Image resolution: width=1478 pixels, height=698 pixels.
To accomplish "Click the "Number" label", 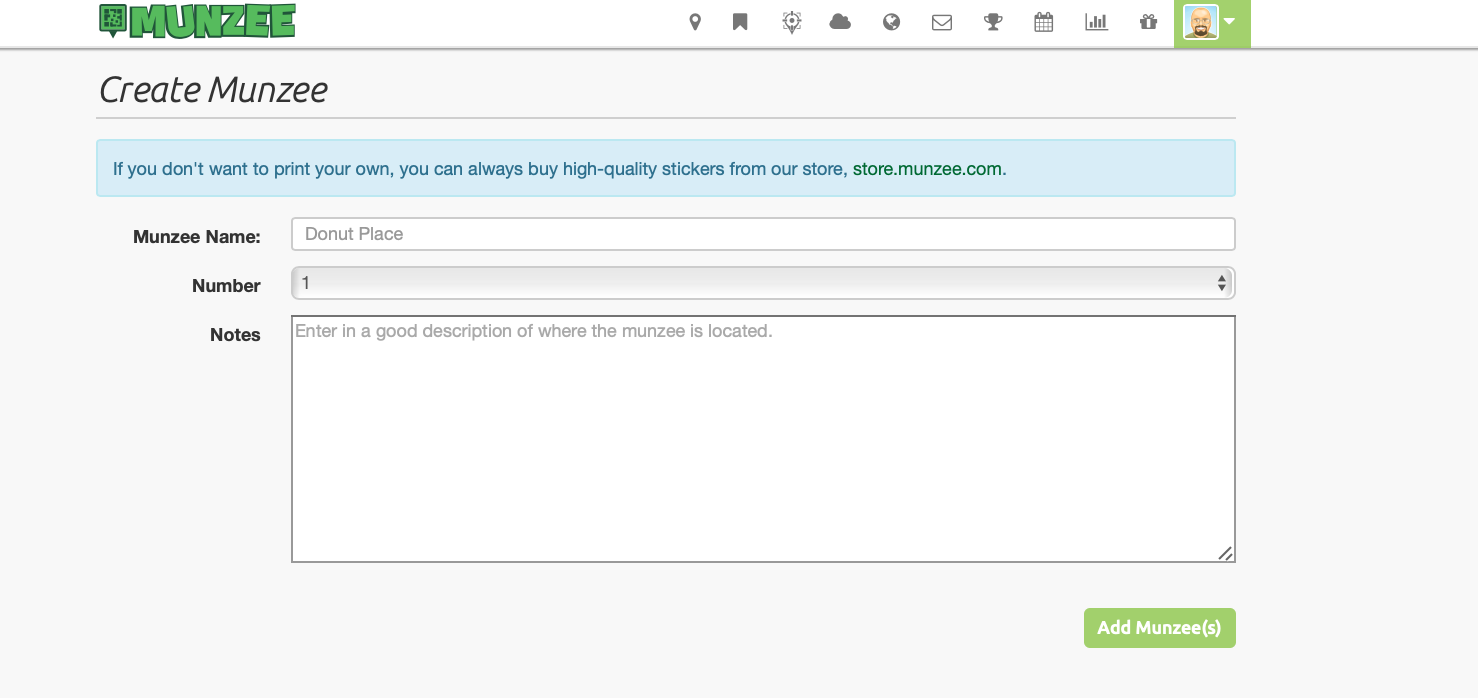I will click(x=226, y=286).
